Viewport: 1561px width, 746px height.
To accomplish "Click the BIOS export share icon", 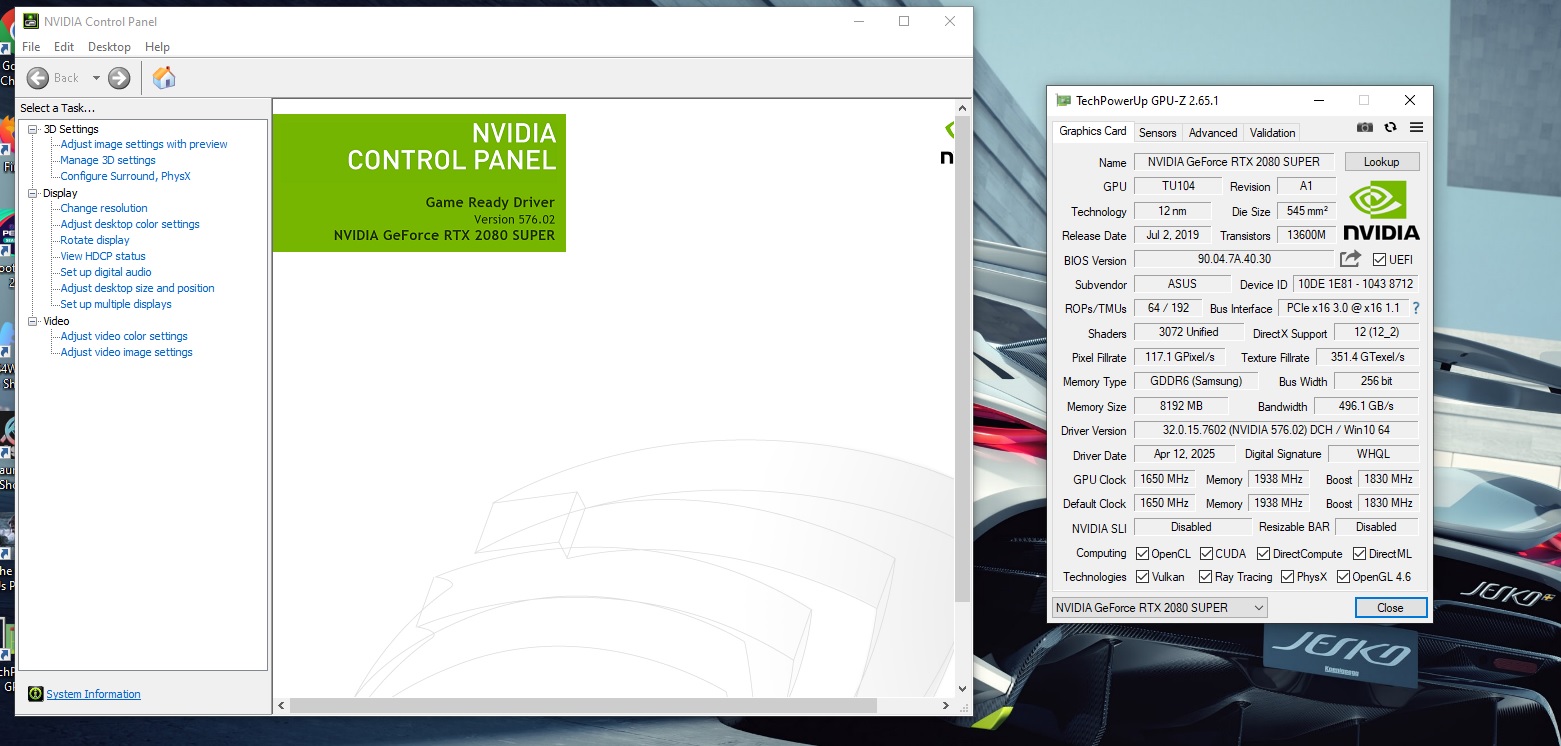I will (1350, 259).
